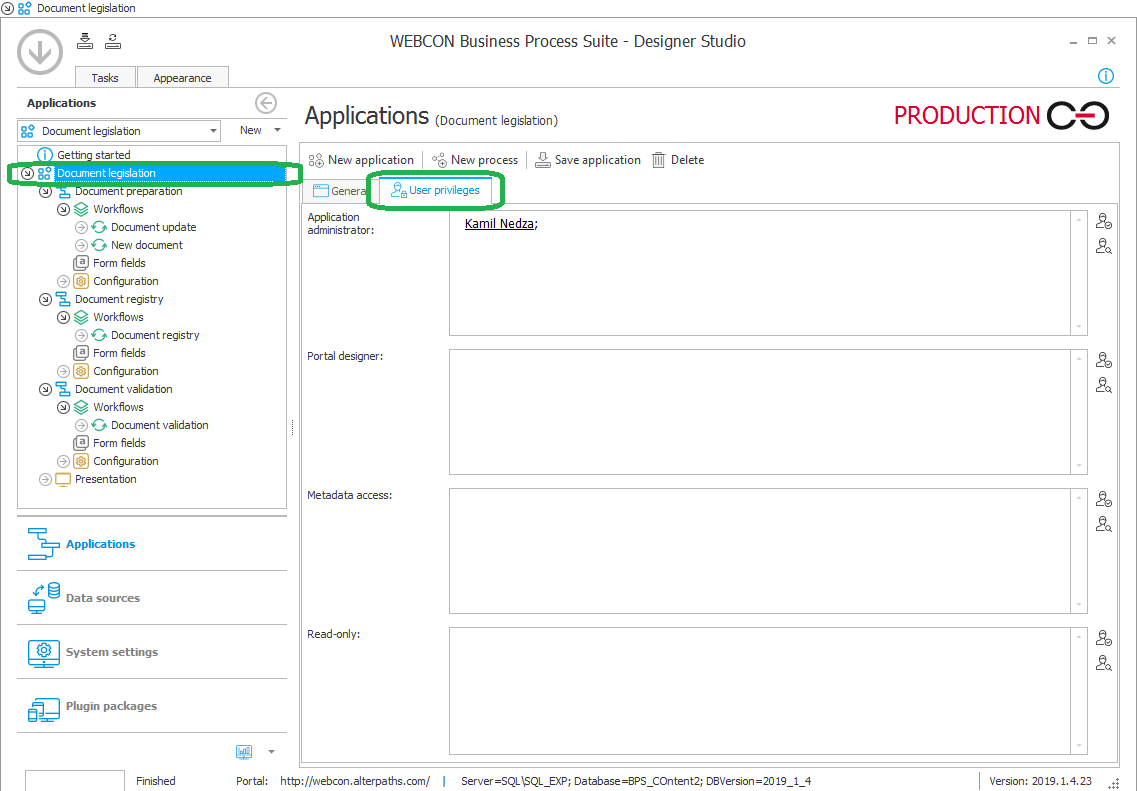Switch to the General tab

pyautogui.click(x=339, y=191)
